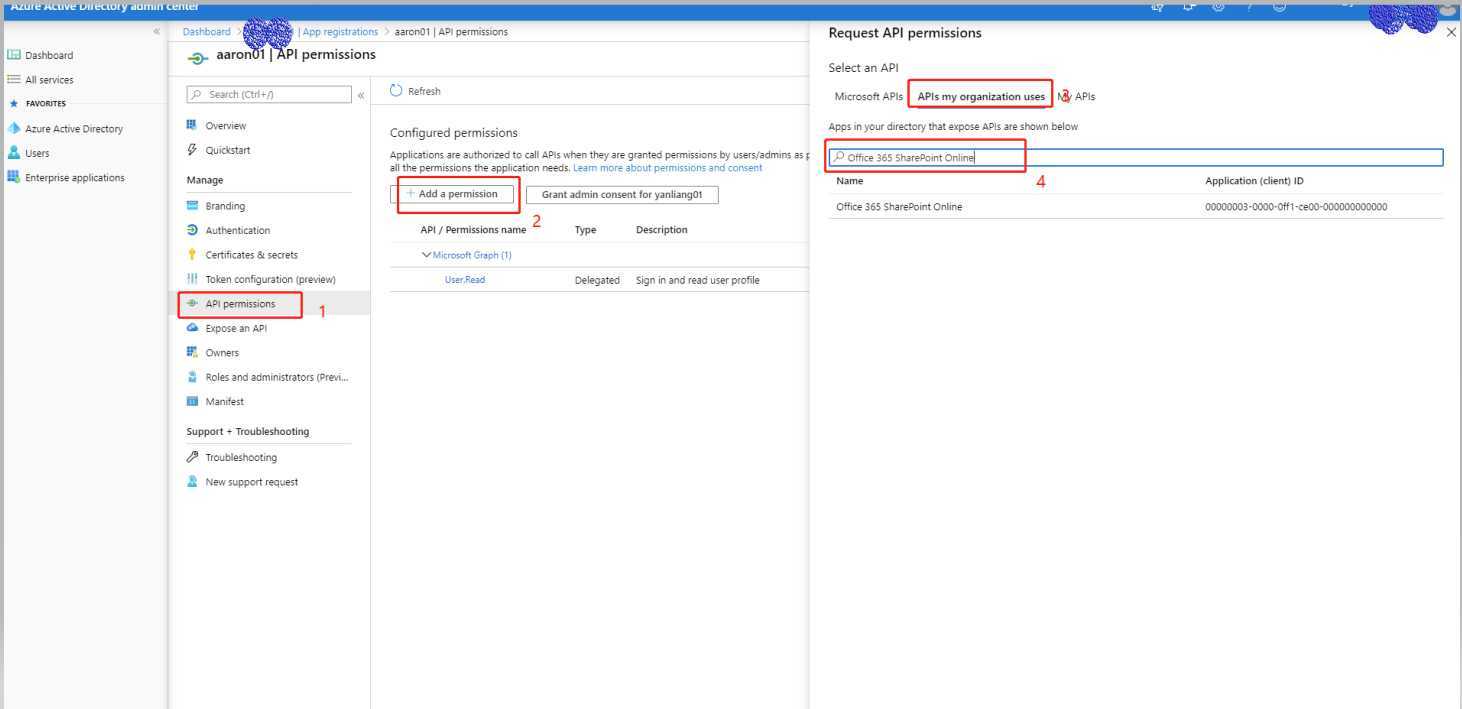This screenshot has height=709, width=1462.
Task: Click the API search field in the panel
Action: click(1136, 157)
